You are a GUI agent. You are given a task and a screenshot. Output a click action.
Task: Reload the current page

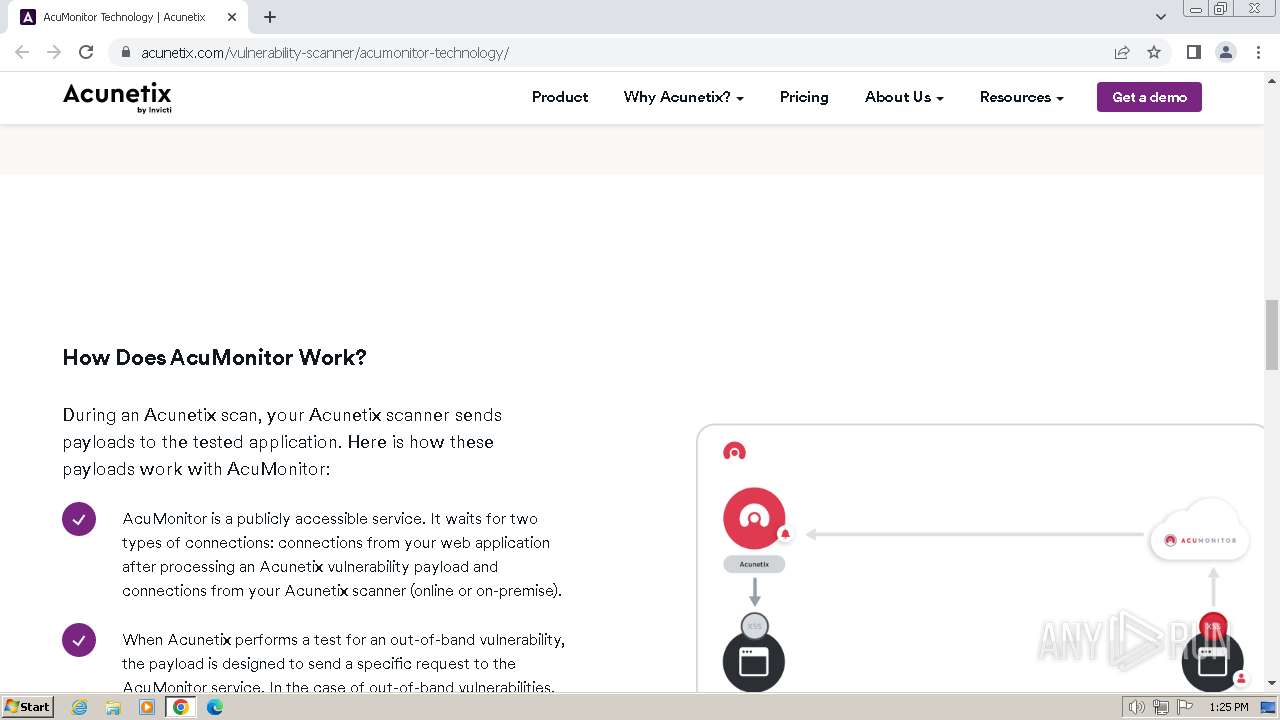[86, 52]
